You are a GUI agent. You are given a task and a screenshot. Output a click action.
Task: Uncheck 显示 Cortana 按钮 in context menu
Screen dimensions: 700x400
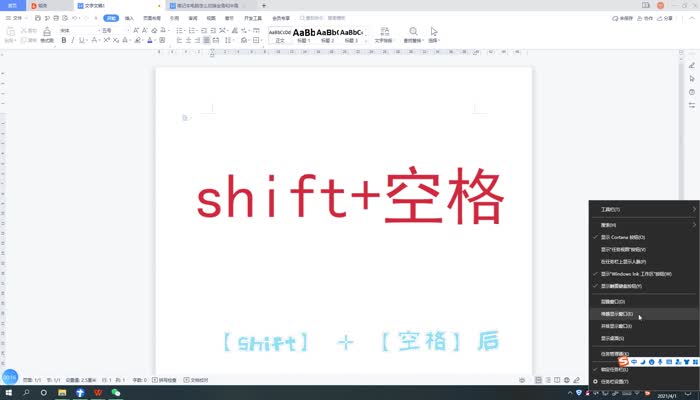click(643, 238)
